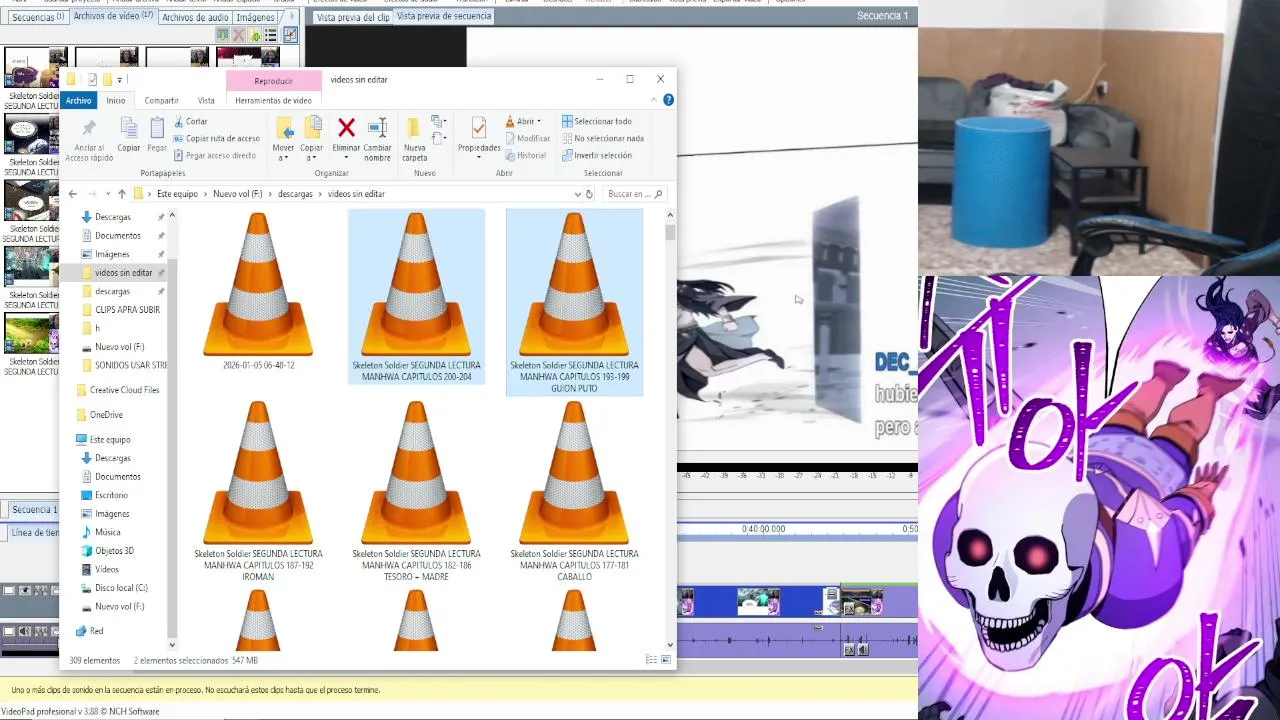This screenshot has height=720, width=1280.
Task: Click Pegar acceso directo
Action: tap(214, 155)
